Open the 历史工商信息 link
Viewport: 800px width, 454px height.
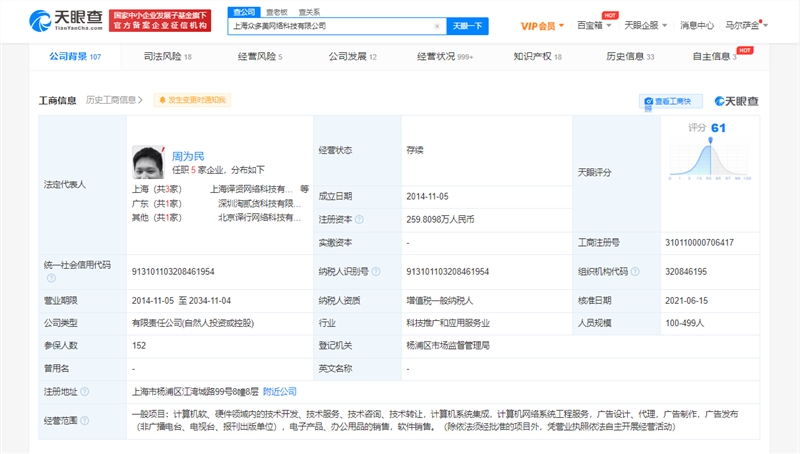tap(114, 100)
